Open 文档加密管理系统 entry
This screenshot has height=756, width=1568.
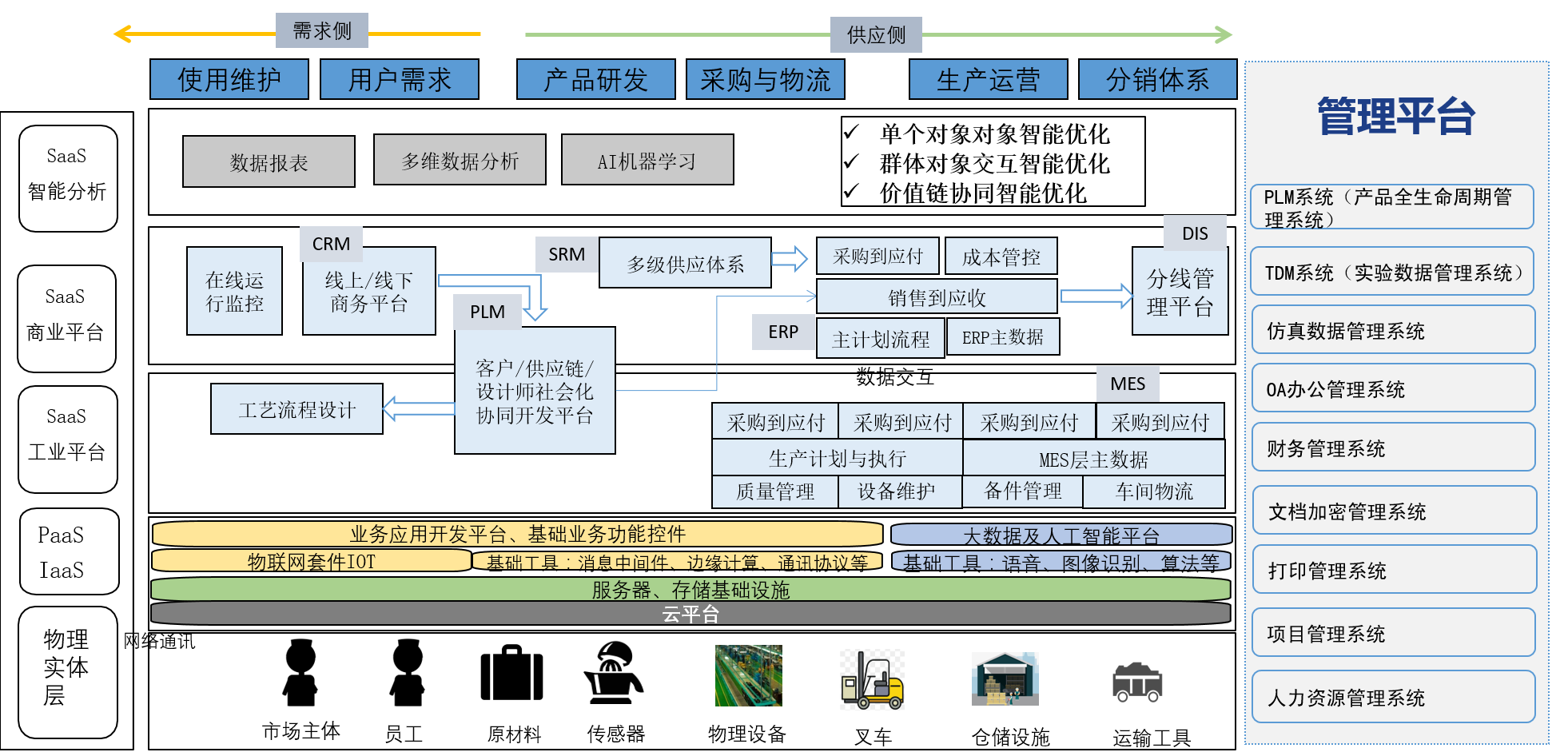tap(1394, 510)
